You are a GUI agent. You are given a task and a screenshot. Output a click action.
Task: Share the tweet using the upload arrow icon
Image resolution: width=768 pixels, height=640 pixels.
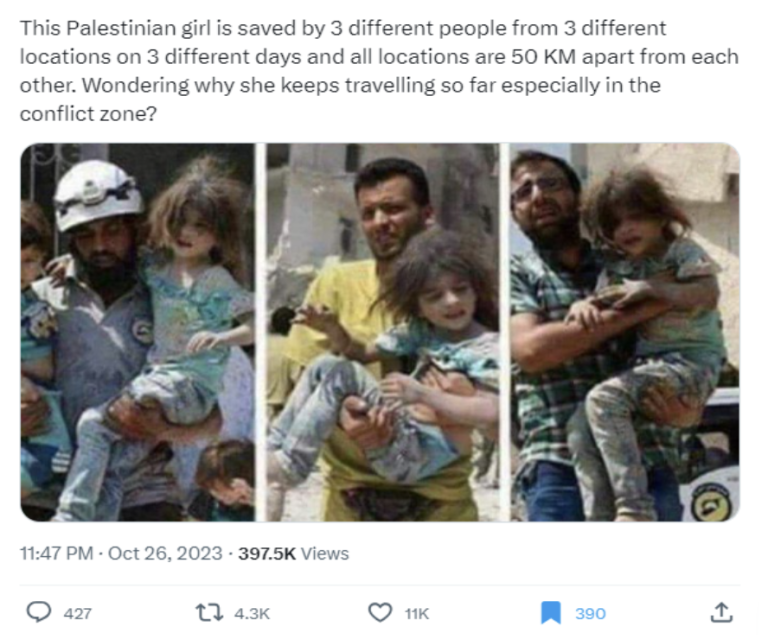click(721, 612)
